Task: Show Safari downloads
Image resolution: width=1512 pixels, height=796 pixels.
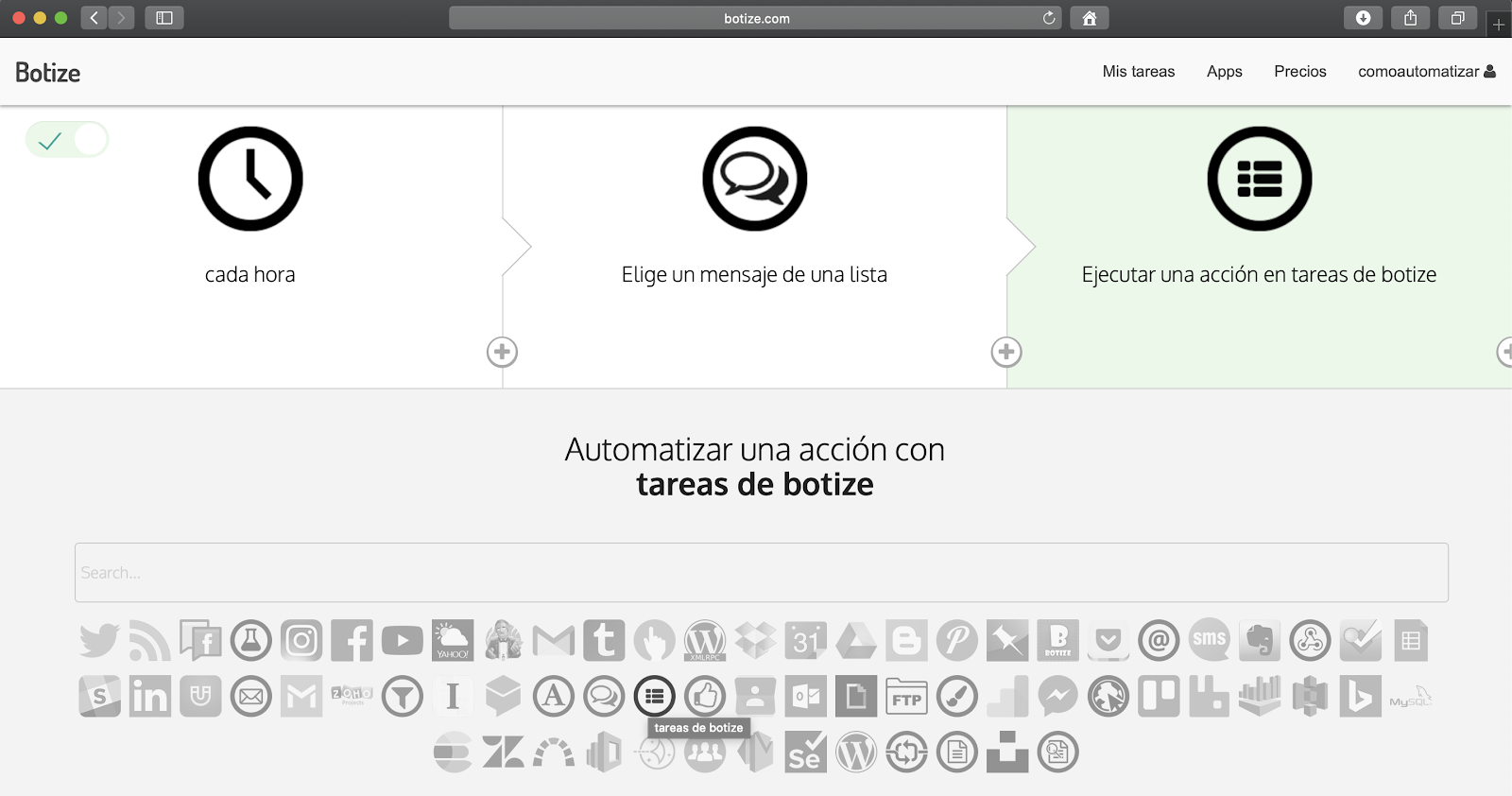Action: tap(1364, 18)
